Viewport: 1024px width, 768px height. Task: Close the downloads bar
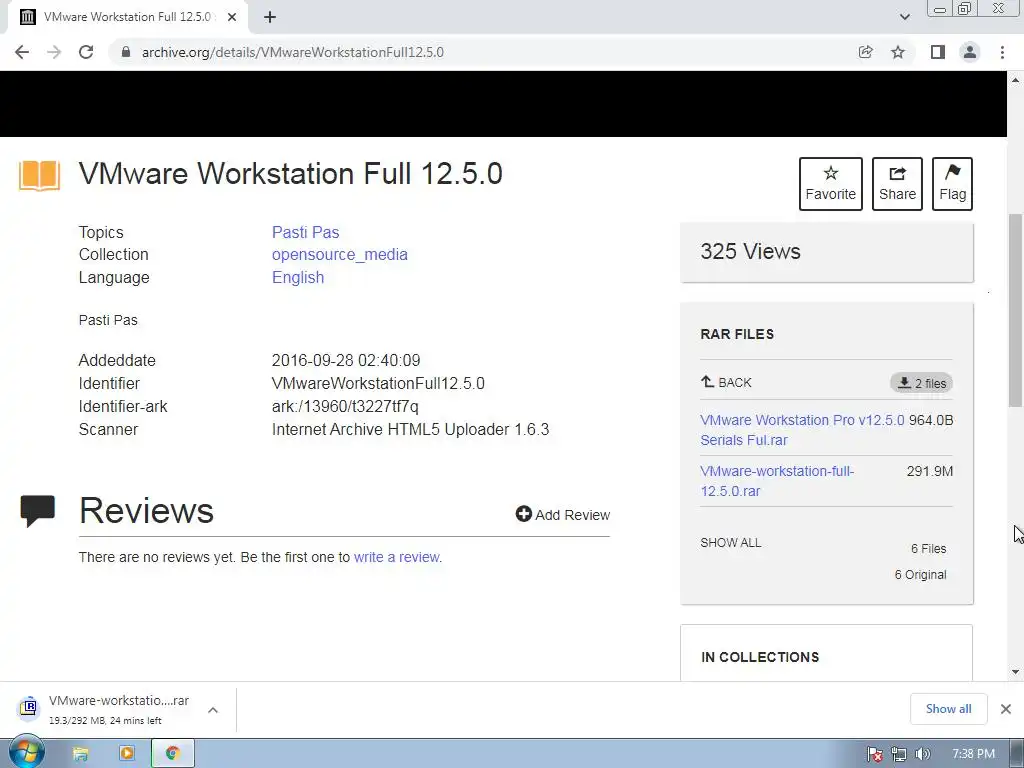coord(1006,709)
